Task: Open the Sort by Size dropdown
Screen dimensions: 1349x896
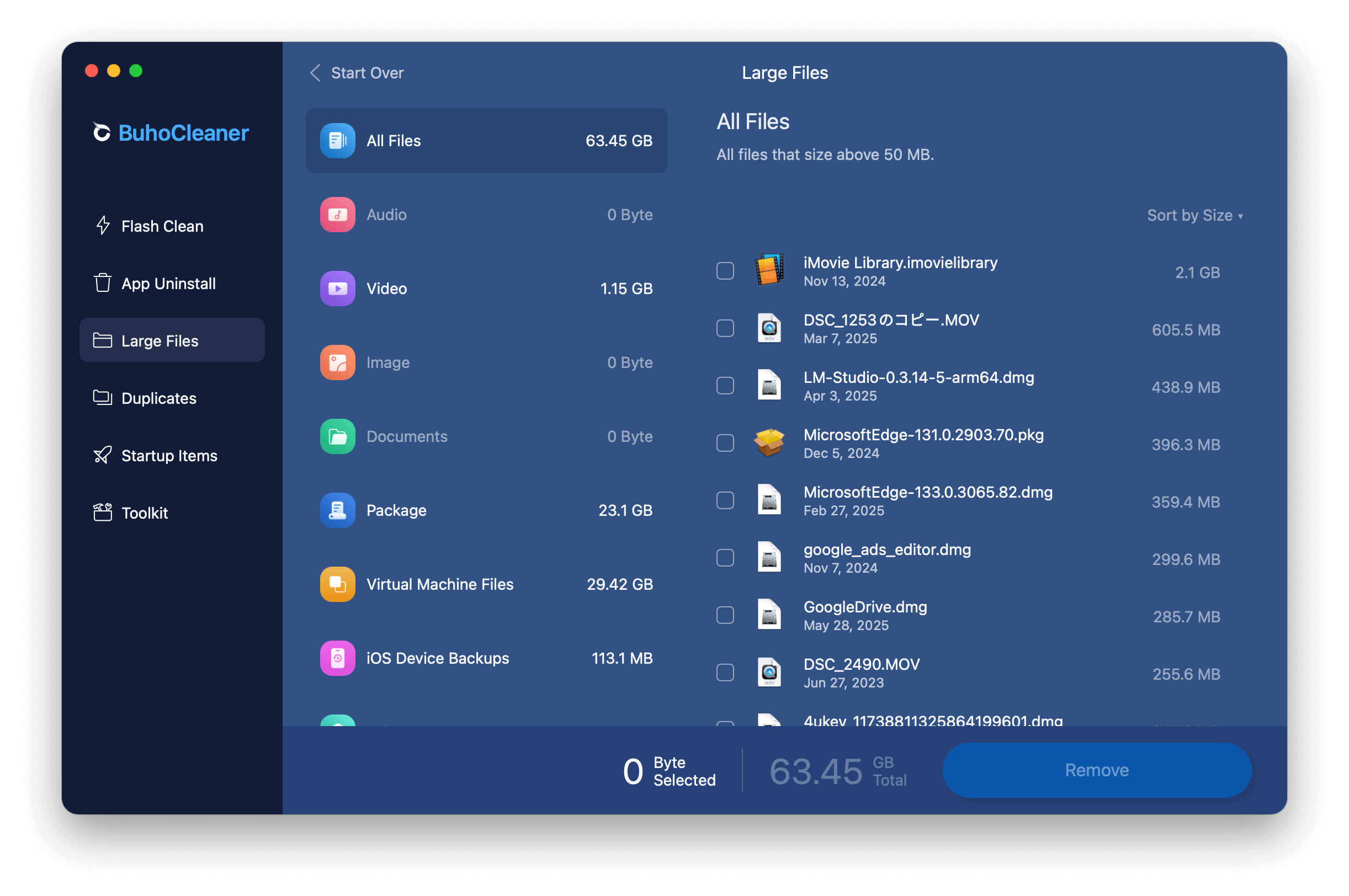Action: click(x=1194, y=215)
